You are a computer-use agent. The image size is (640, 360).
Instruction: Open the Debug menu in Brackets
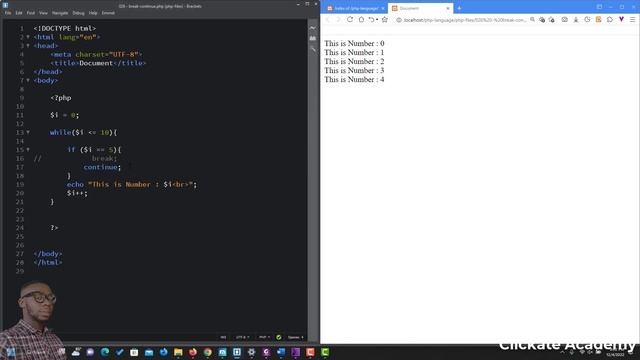click(x=78, y=13)
